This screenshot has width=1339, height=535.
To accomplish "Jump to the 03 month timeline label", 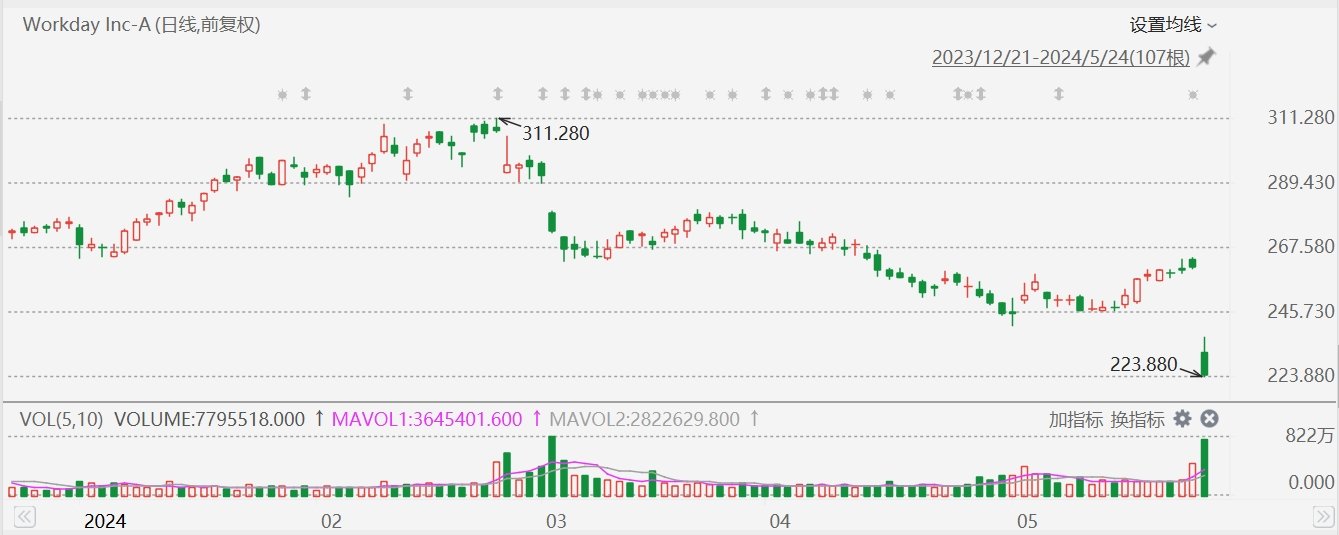I will pyautogui.click(x=556, y=521).
